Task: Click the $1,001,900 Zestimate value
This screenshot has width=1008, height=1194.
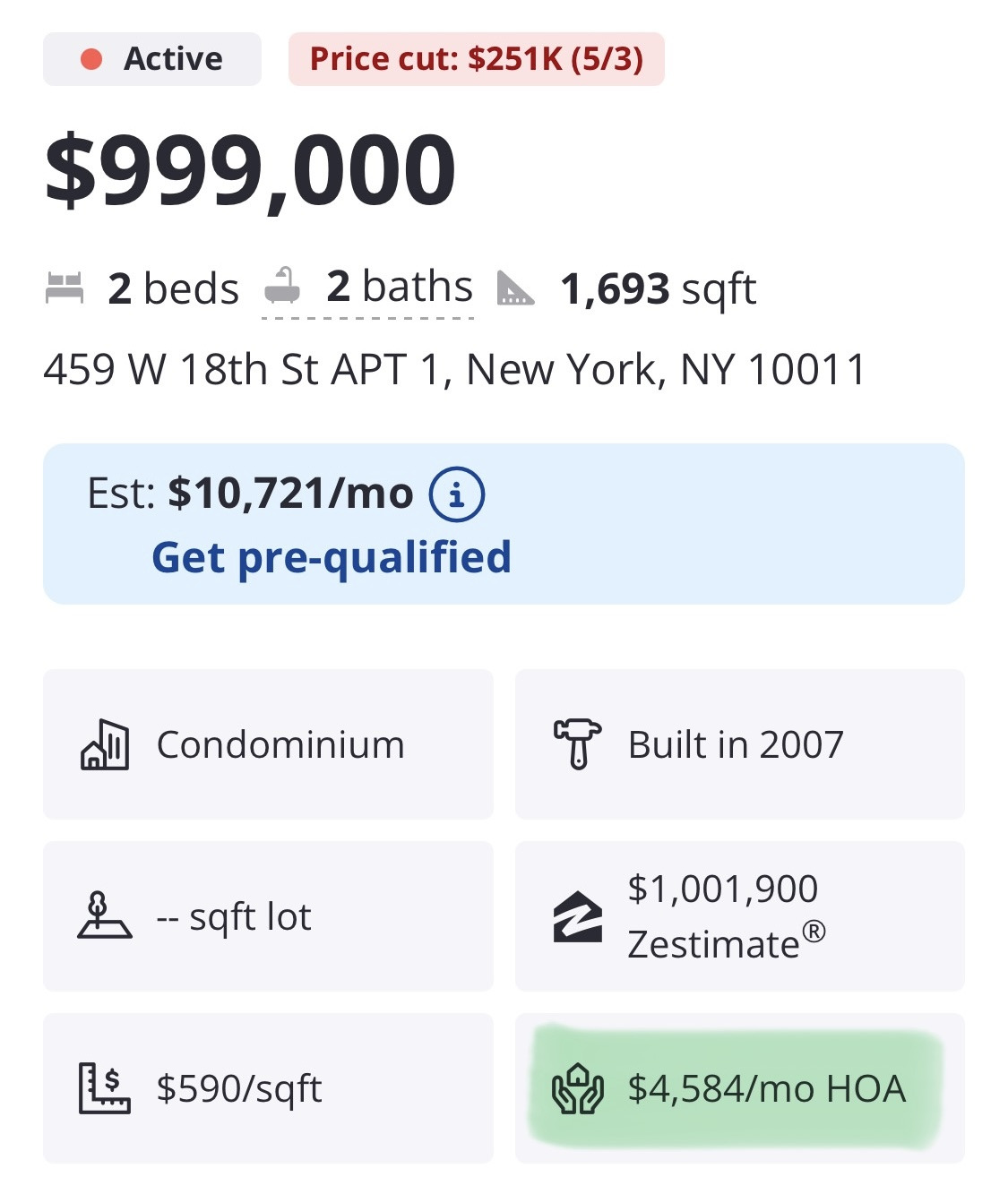Action: click(x=722, y=889)
